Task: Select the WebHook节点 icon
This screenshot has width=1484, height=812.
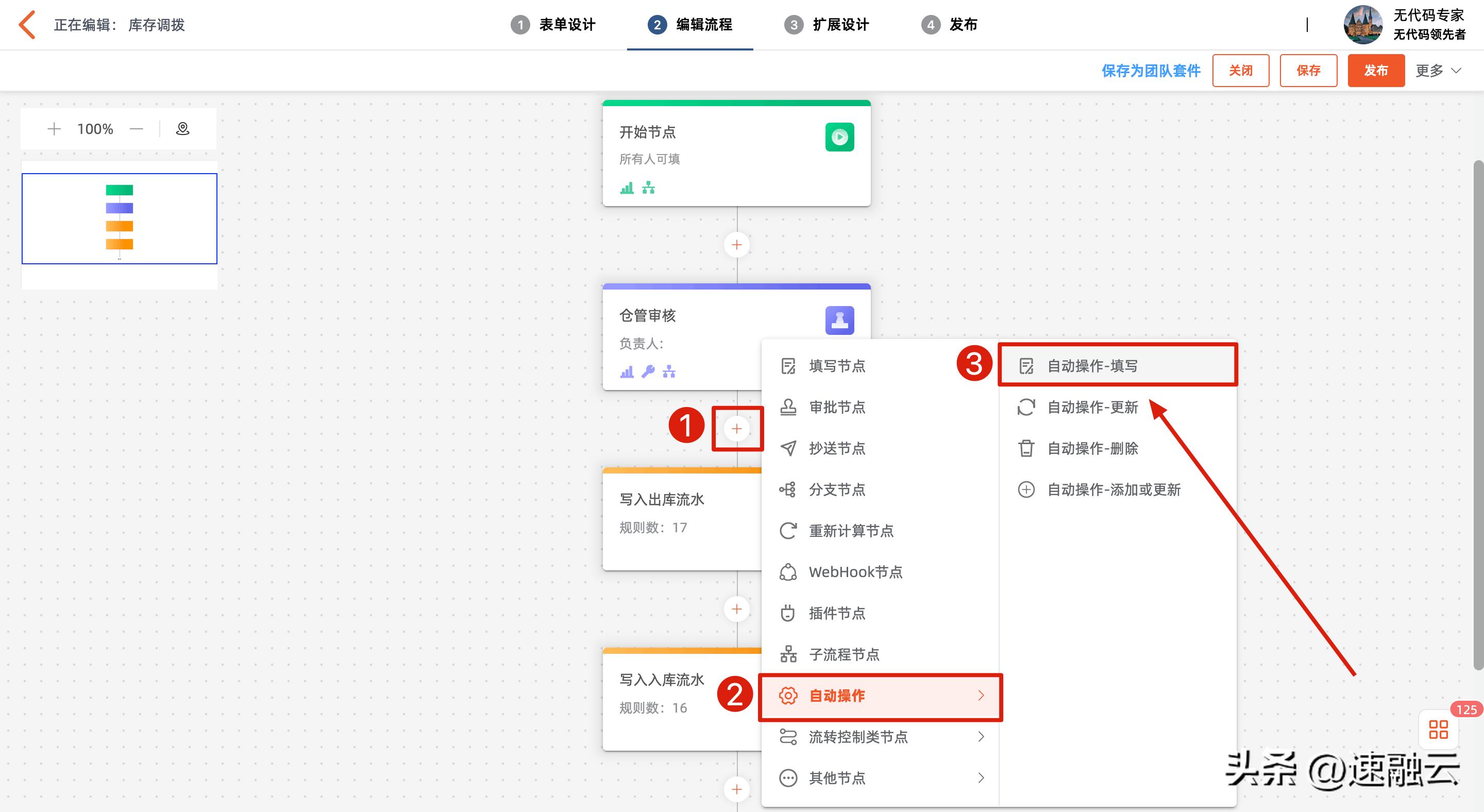Action: (x=788, y=571)
